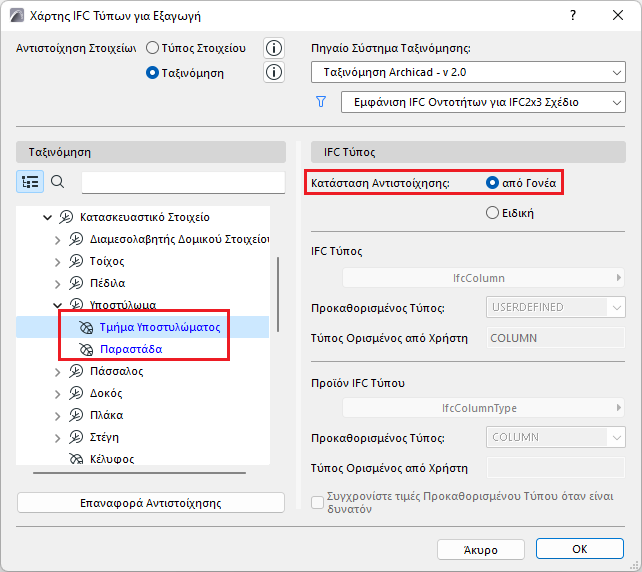Expand the Τοίχος tree node

(57, 262)
